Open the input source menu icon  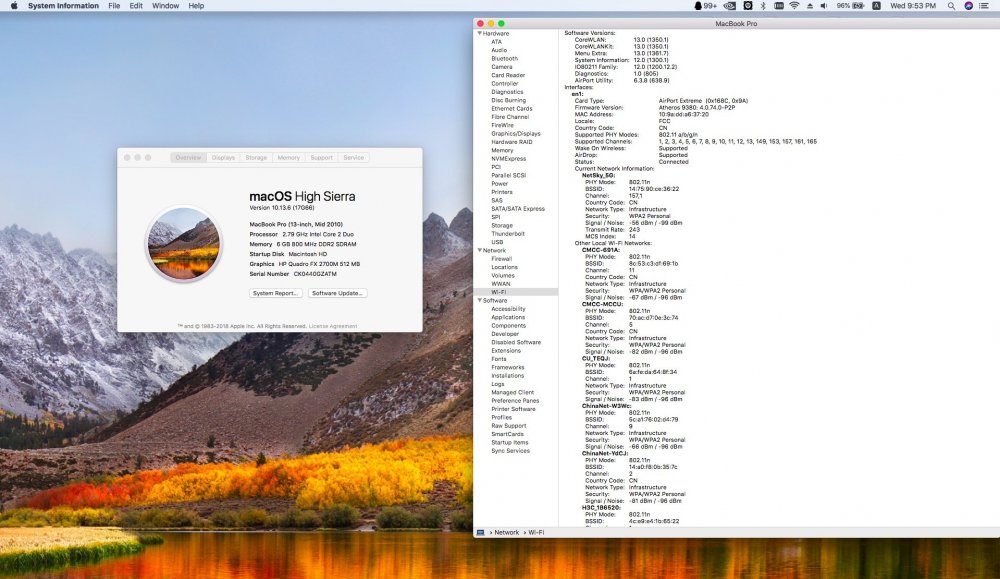(876, 6)
